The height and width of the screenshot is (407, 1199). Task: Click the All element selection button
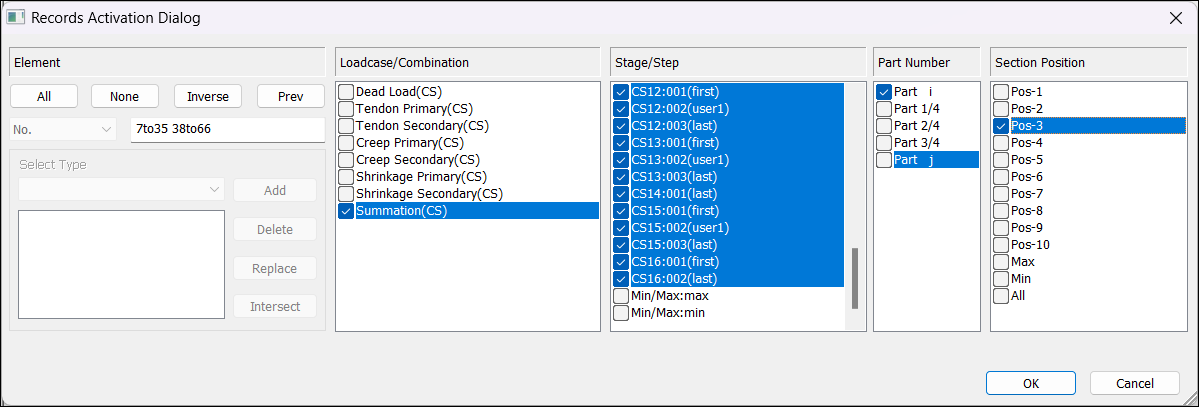tap(44, 96)
